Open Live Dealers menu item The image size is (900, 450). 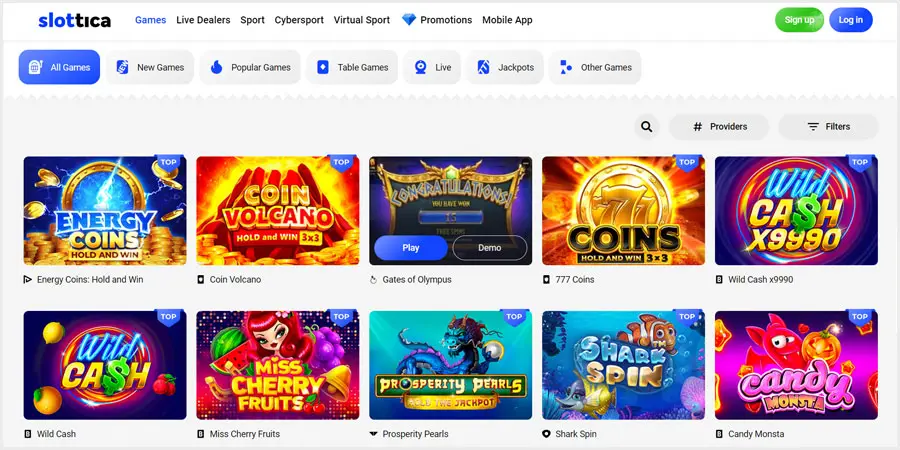coord(203,20)
